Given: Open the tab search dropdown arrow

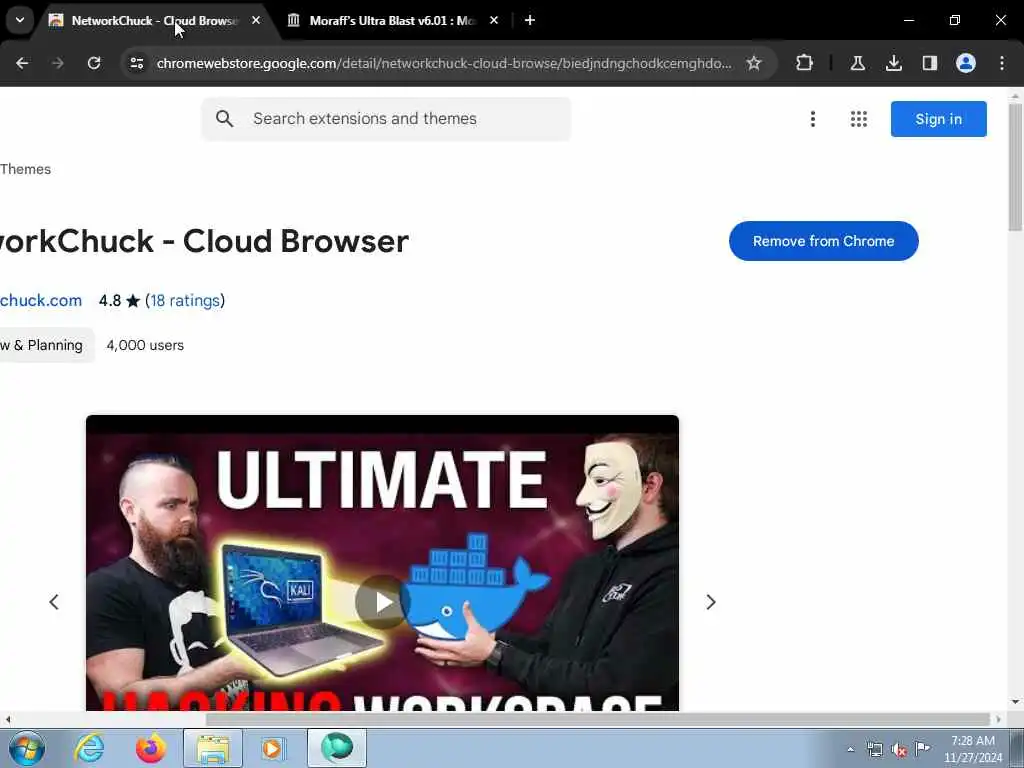Looking at the screenshot, I should 20,20.
